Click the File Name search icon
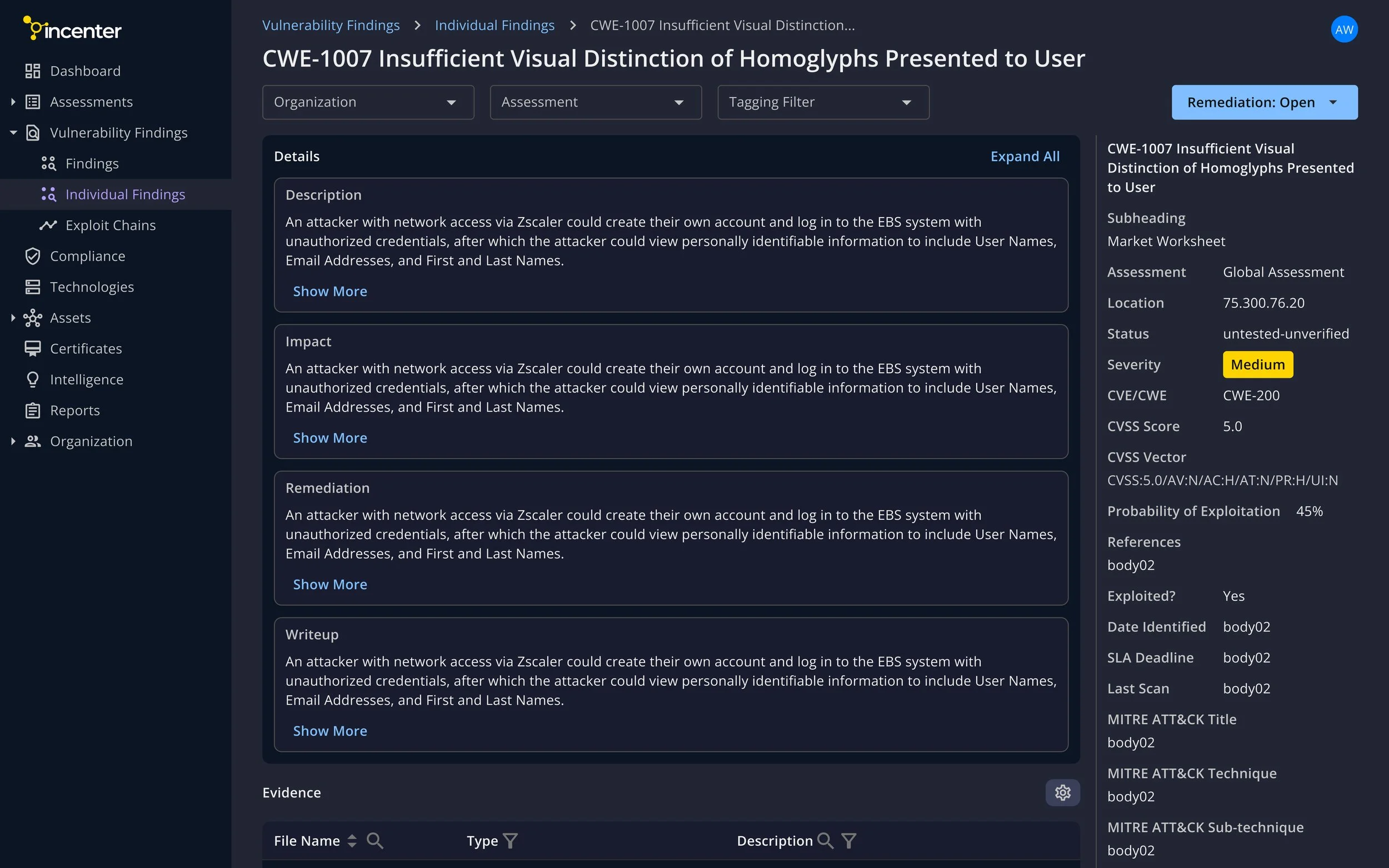The height and width of the screenshot is (868, 1389). pos(375,840)
